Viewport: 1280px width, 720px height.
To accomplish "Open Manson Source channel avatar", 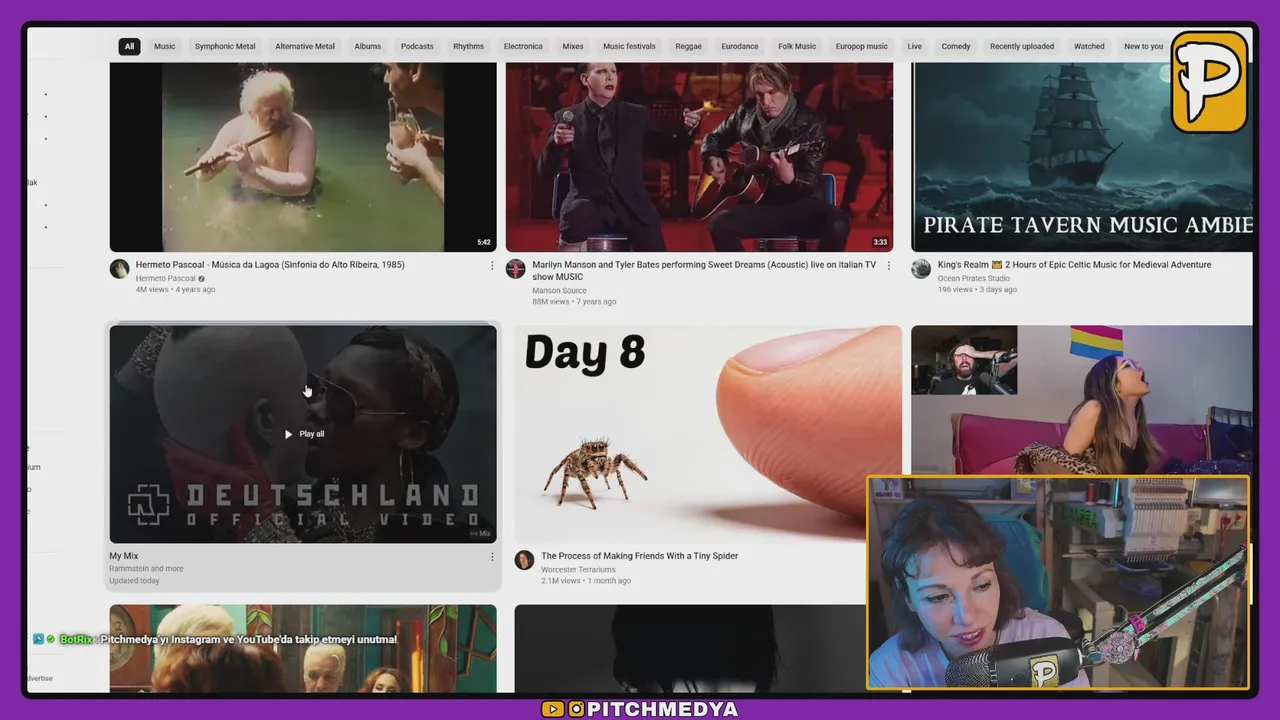I will point(516,269).
